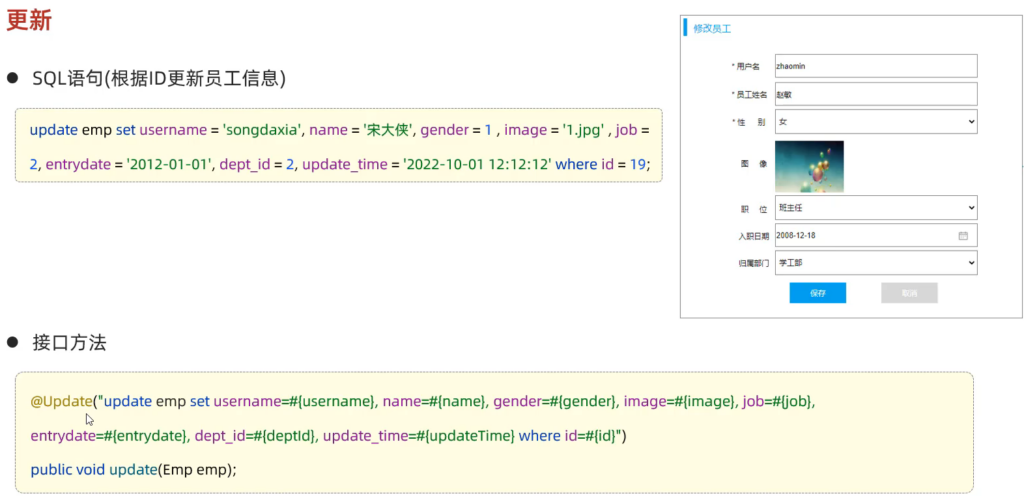Click the gray 取消 cancel button
The height and width of the screenshot is (496, 1024).
909,293
